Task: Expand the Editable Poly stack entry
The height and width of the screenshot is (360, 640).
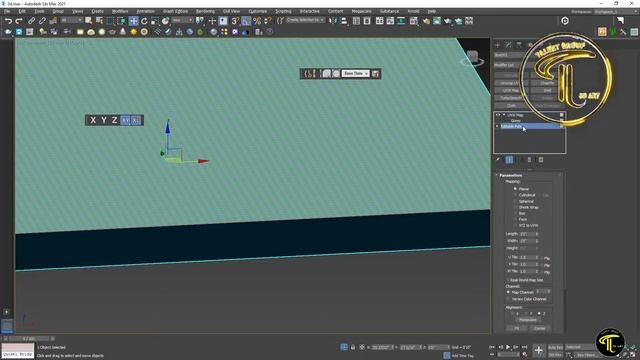Action: click(497, 127)
